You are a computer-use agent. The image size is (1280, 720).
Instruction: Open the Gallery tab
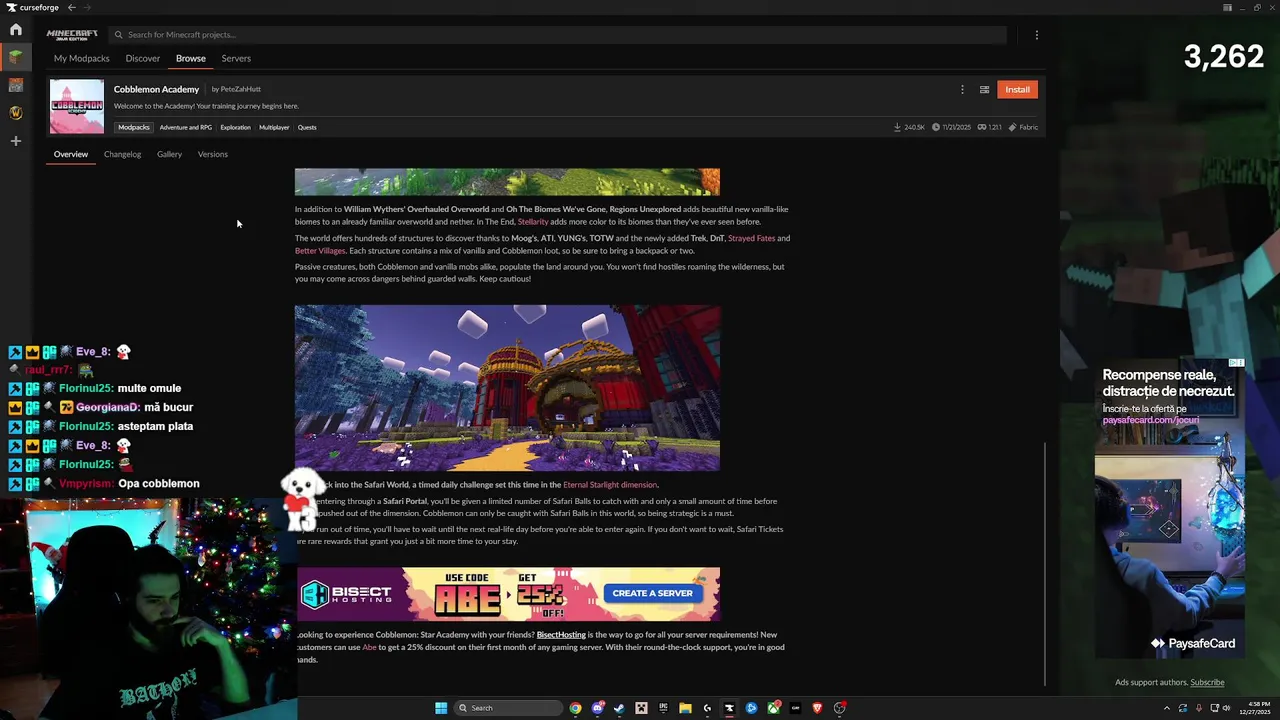pos(169,154)
